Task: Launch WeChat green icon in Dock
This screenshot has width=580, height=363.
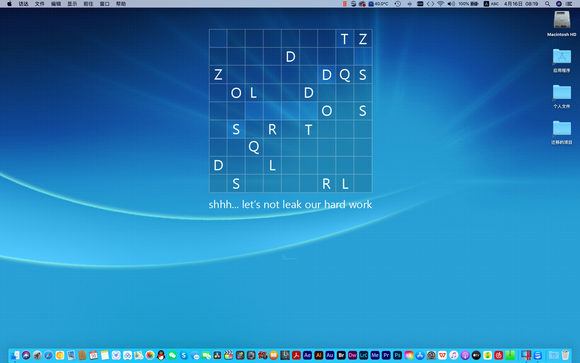Action: (172, 356)
